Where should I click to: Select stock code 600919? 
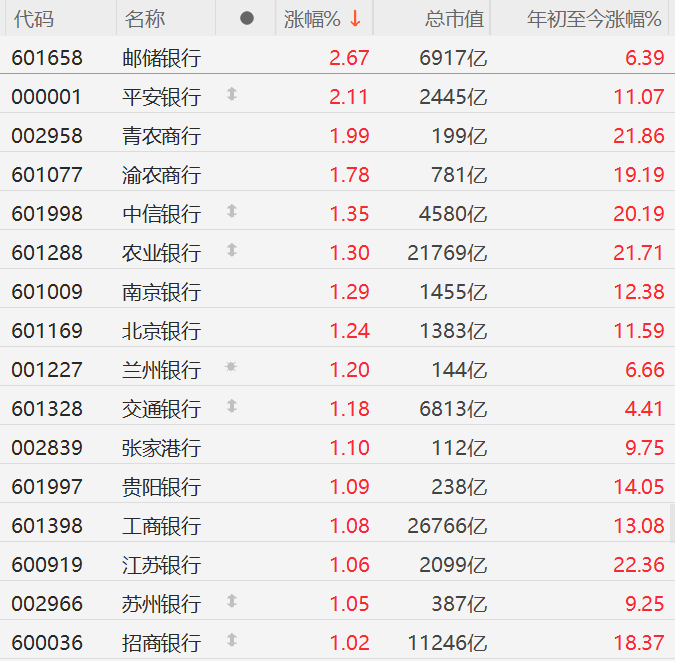[x=47, y=565]
